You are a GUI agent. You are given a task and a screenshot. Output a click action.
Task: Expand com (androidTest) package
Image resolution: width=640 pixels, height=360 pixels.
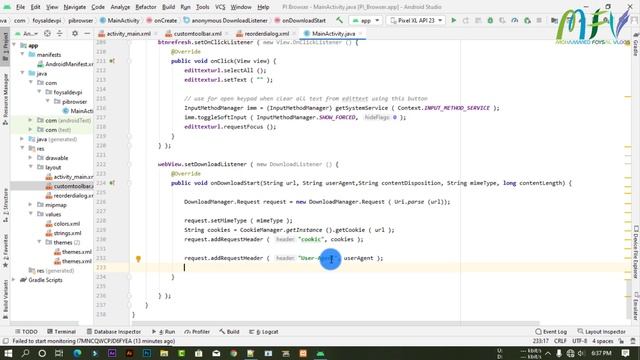tap(31, 120)
